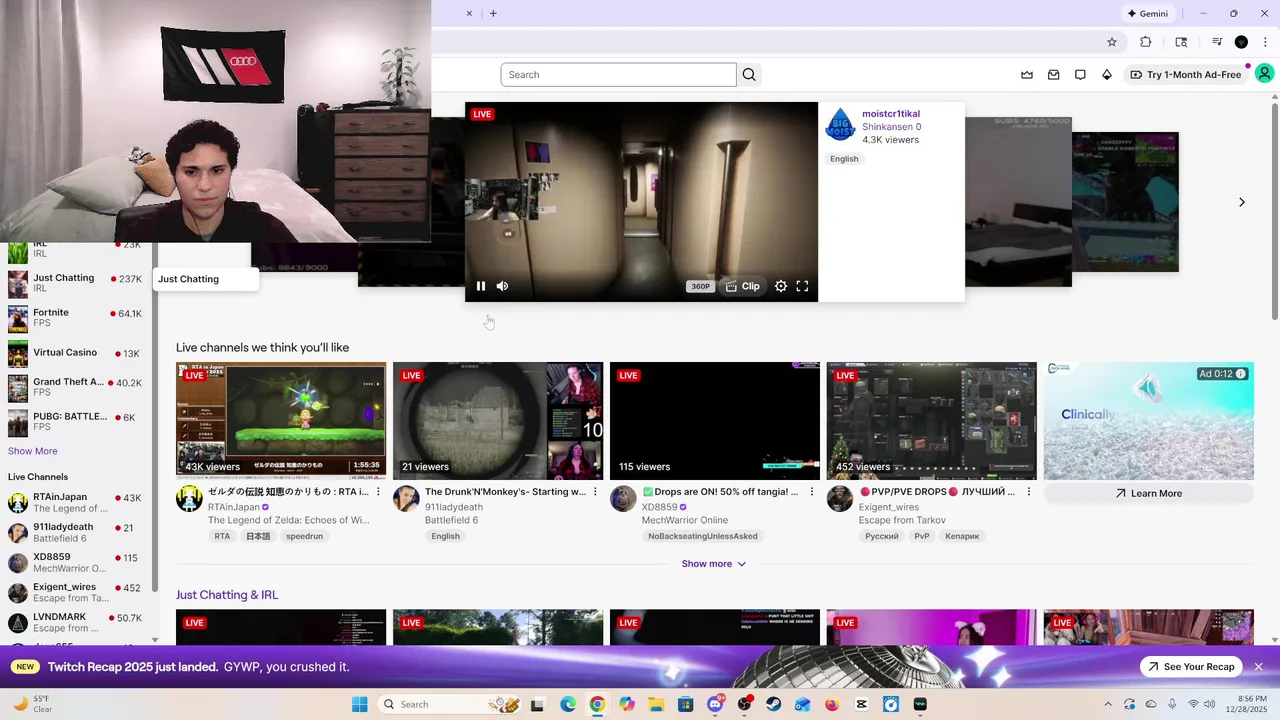Enter fullscreen on featured player

point(802,286)
